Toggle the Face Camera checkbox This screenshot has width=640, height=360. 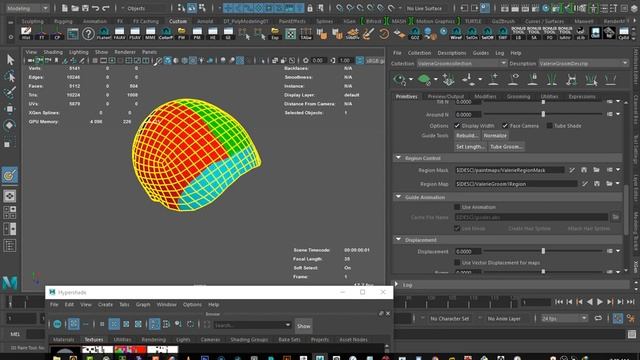[x=505, y=126]
